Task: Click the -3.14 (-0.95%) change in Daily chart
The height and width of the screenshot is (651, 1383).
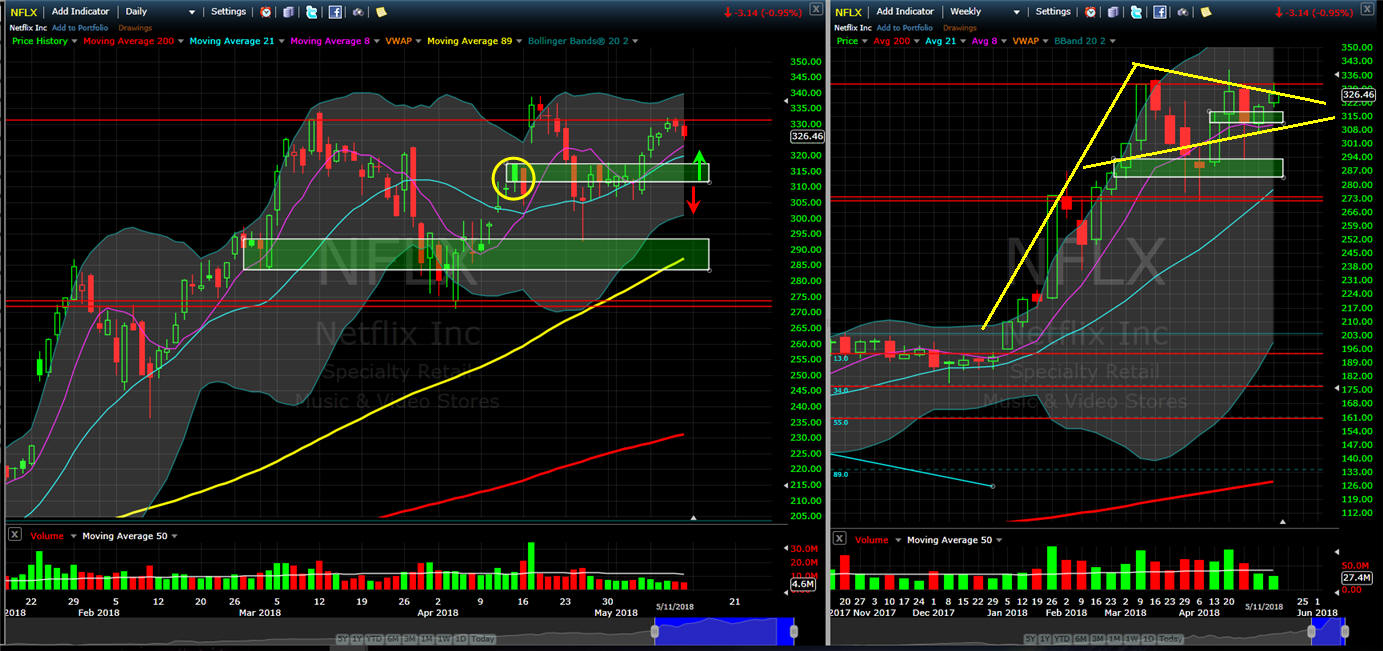Action: pos(763,12)
